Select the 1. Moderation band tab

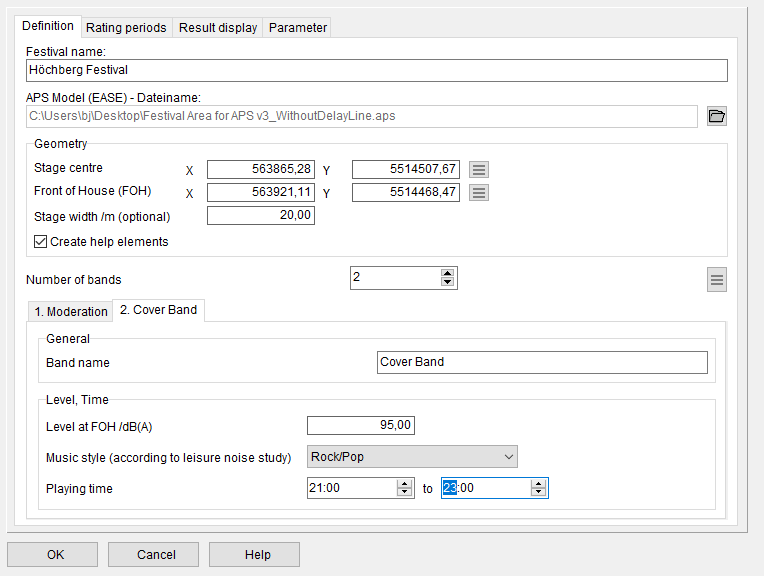click(x=71, y=312)
